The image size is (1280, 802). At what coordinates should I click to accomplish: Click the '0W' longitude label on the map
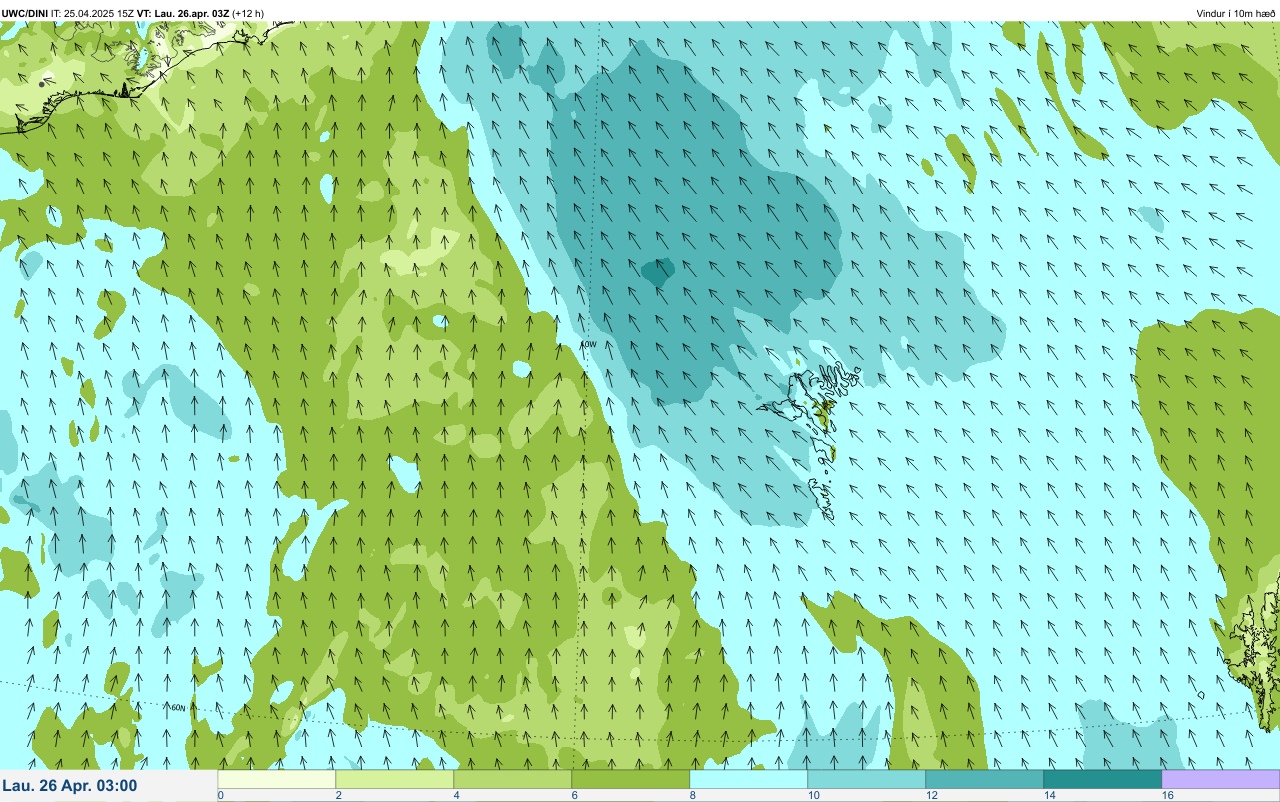(x=590, y=344)
